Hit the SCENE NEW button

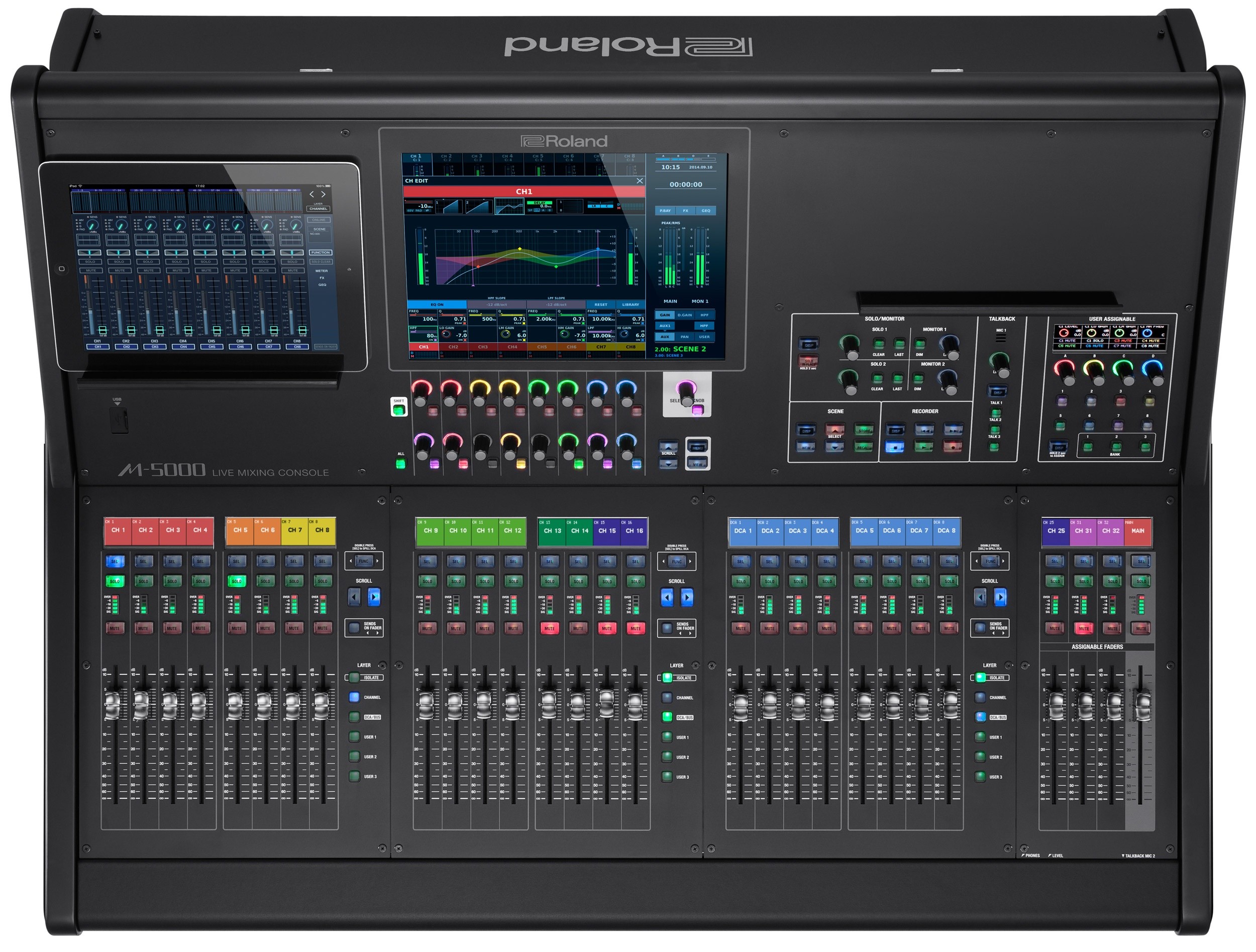(x=806, y=447)
